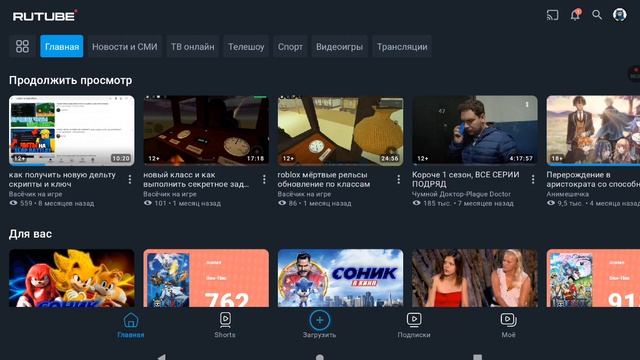Open the all categories grid icon
640x360 pixels.
[22, 47]
